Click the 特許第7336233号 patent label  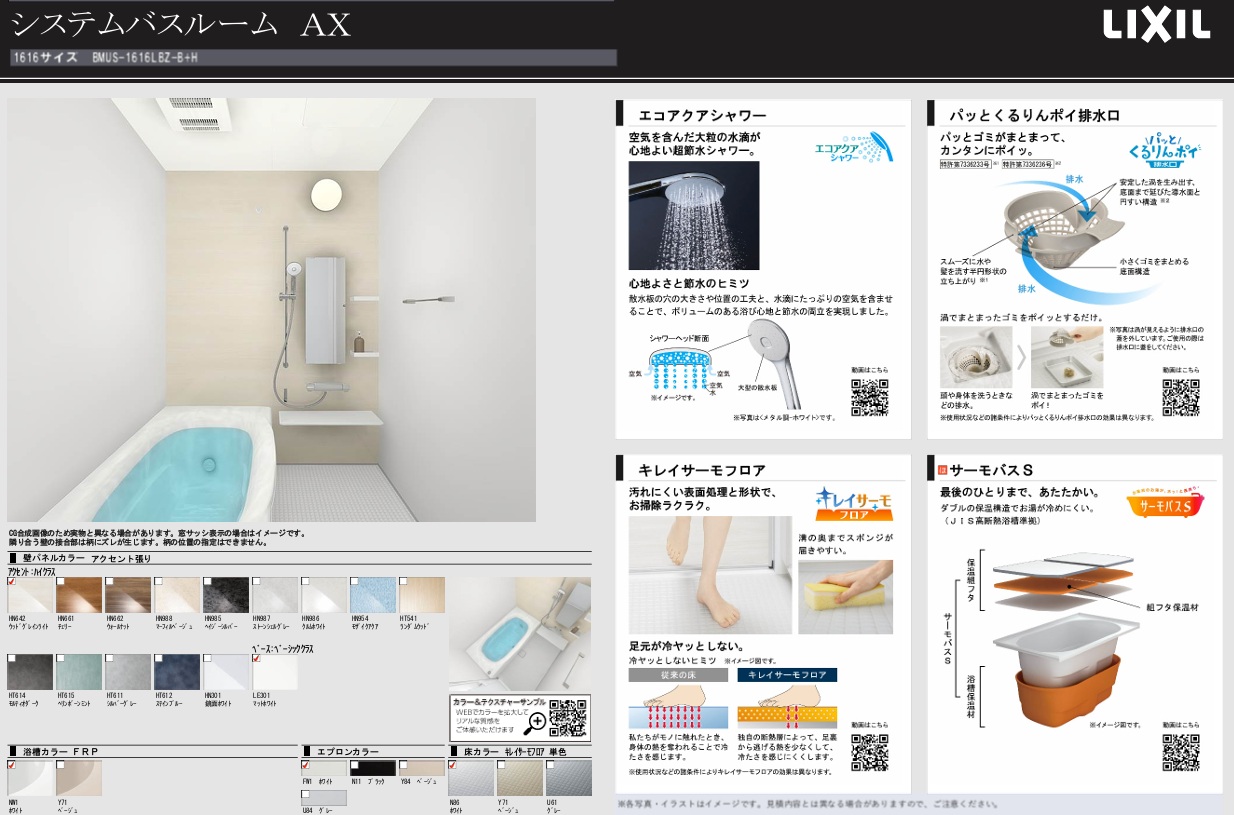click(966, 162)
